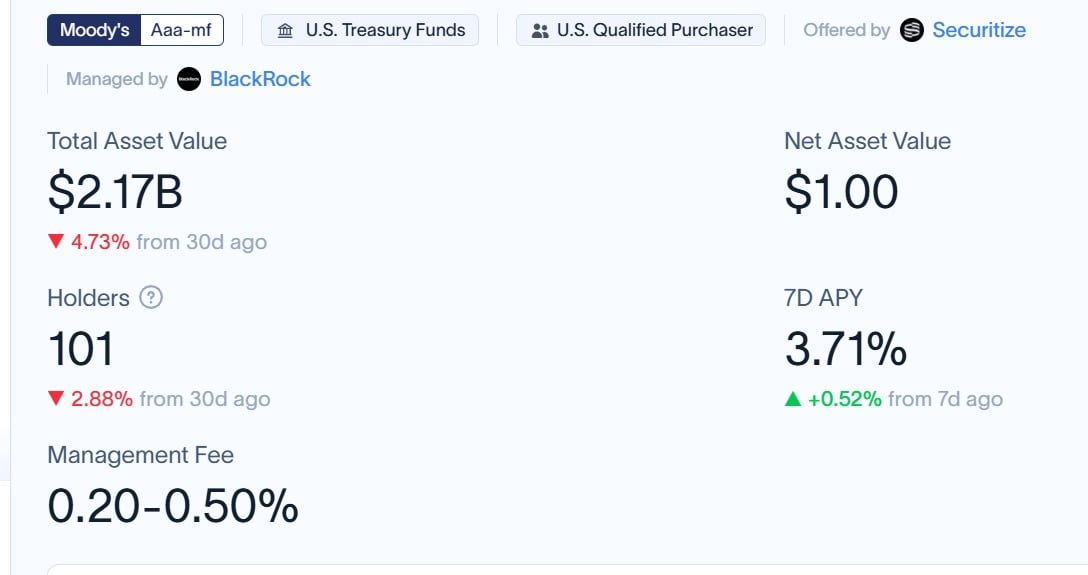Click the bank building icon in U.S. Treasury Funds
The height and width of the screenshot is (575, 1088).
[285, 31]
